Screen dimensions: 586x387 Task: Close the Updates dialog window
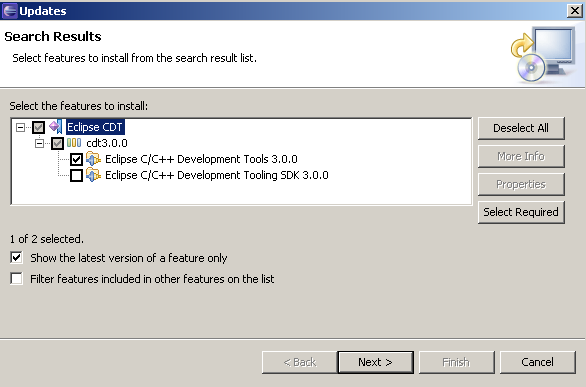[x=575, y=11]
